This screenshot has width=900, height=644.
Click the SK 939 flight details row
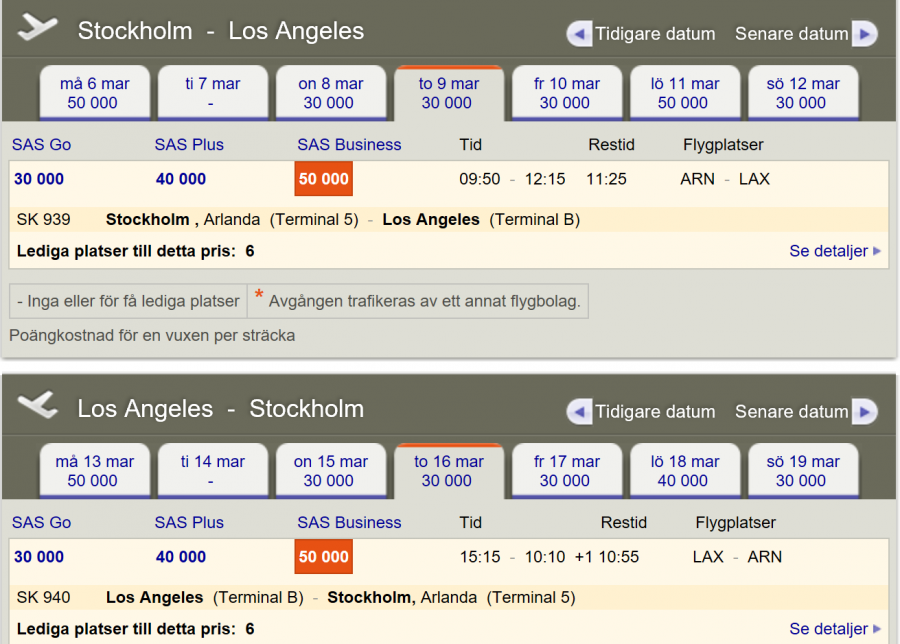pyautogui.click(x=298, y=220)
